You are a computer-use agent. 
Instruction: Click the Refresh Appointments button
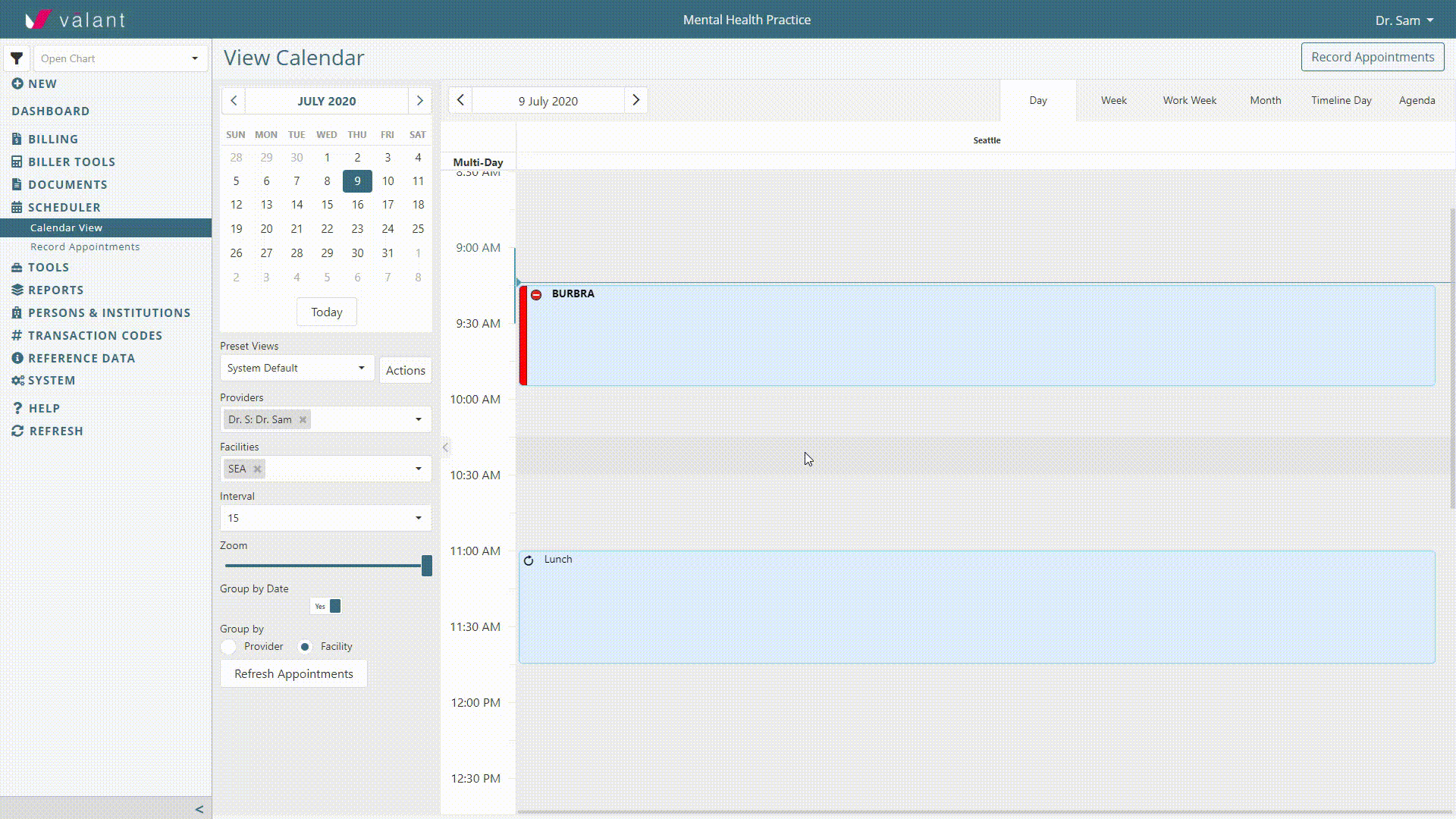(x=293, y=673)
